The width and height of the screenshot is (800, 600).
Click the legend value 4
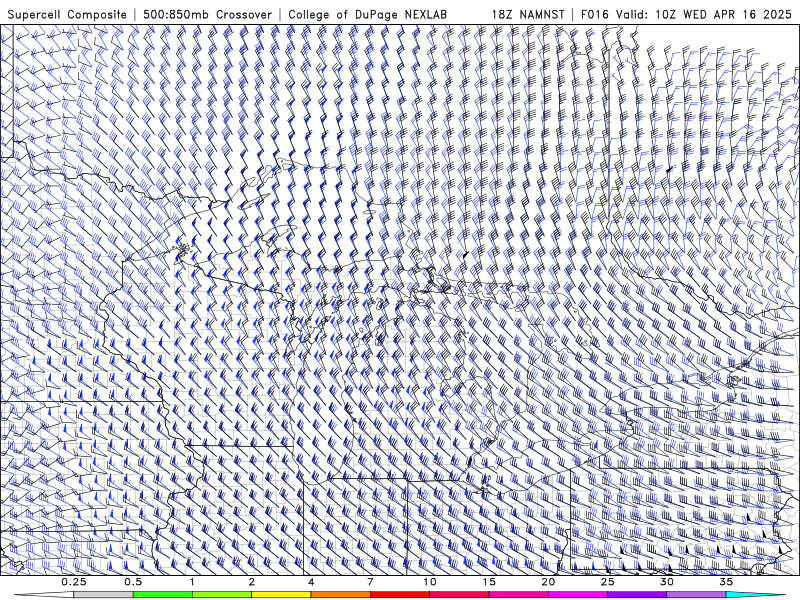[311, 582]
